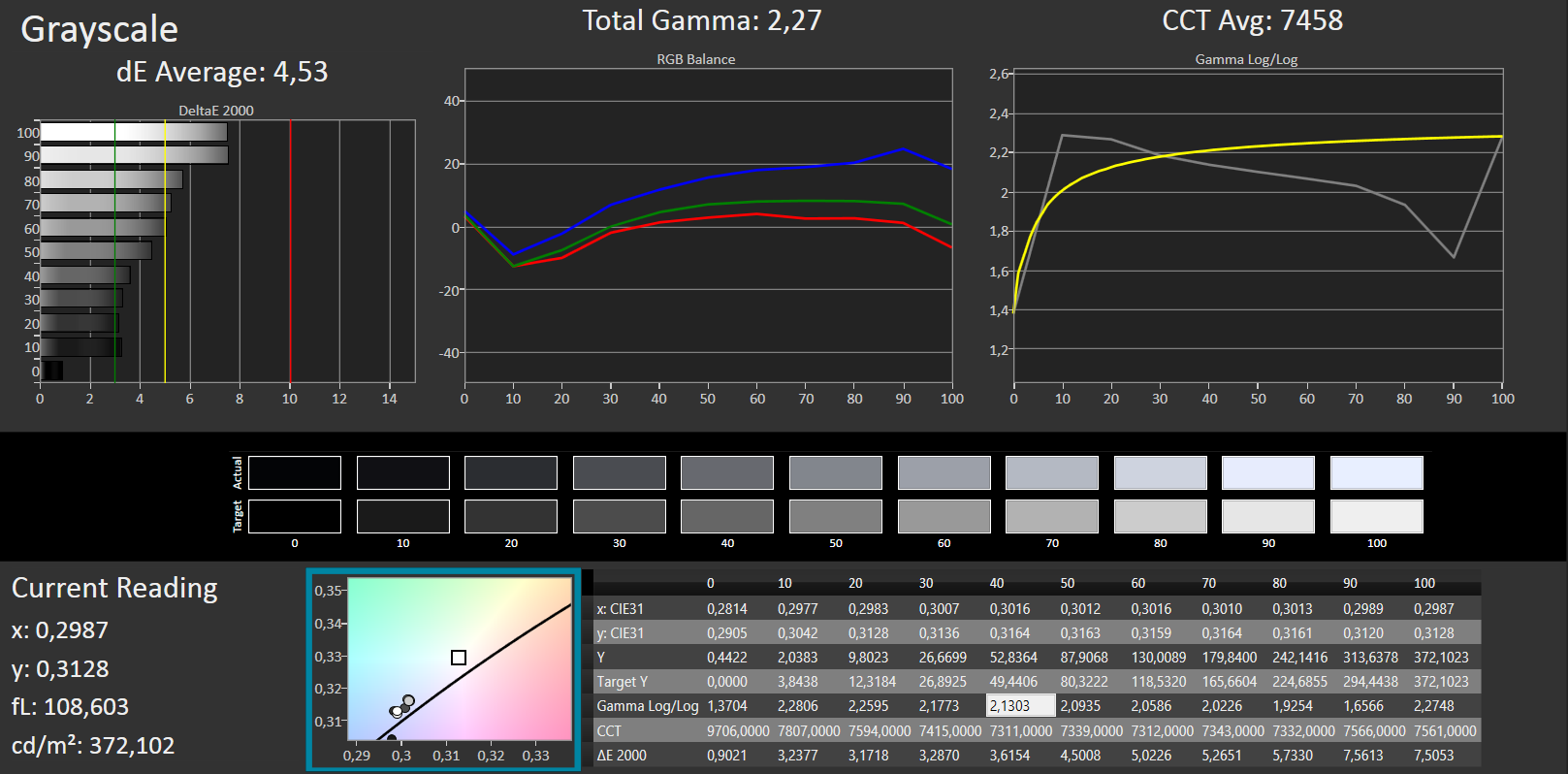
Task: Select the fL: 108,603 reading
Action: click(x=70, y=707)
